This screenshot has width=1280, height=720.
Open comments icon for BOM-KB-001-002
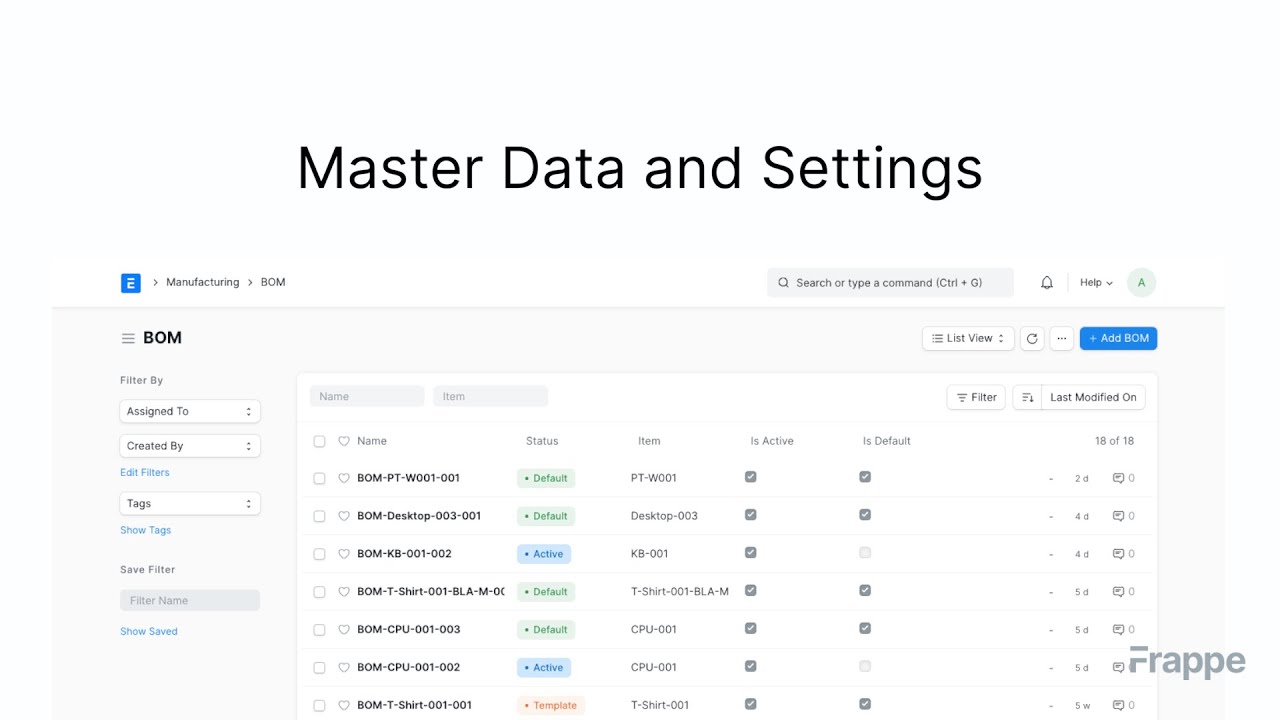pos(1119,554)
